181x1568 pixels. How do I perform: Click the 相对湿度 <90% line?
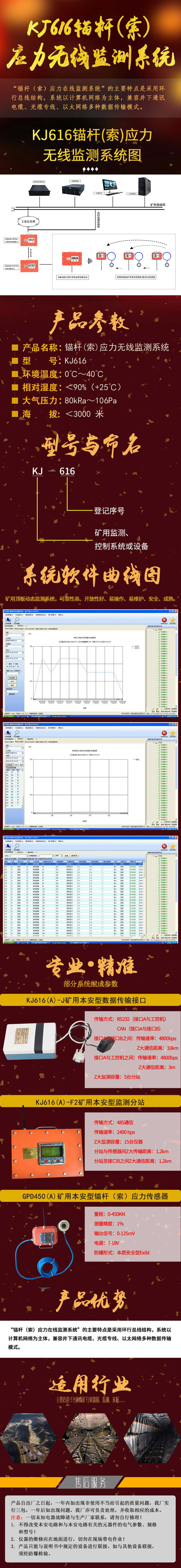[x=67, y=387]
